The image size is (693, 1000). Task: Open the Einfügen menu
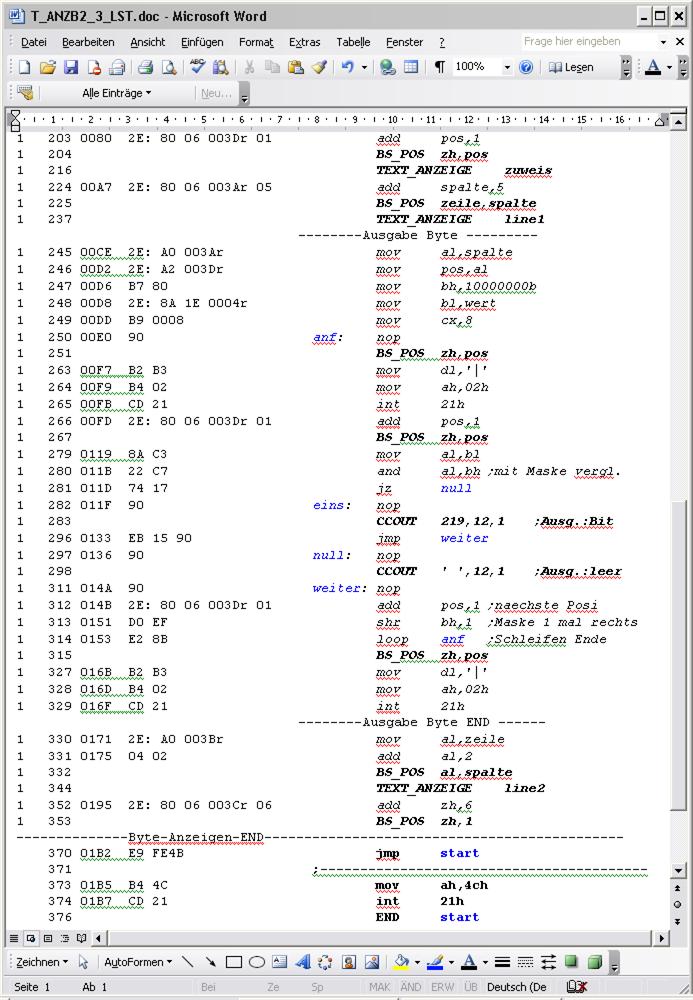pyautogui.click(x=202, y=42)
